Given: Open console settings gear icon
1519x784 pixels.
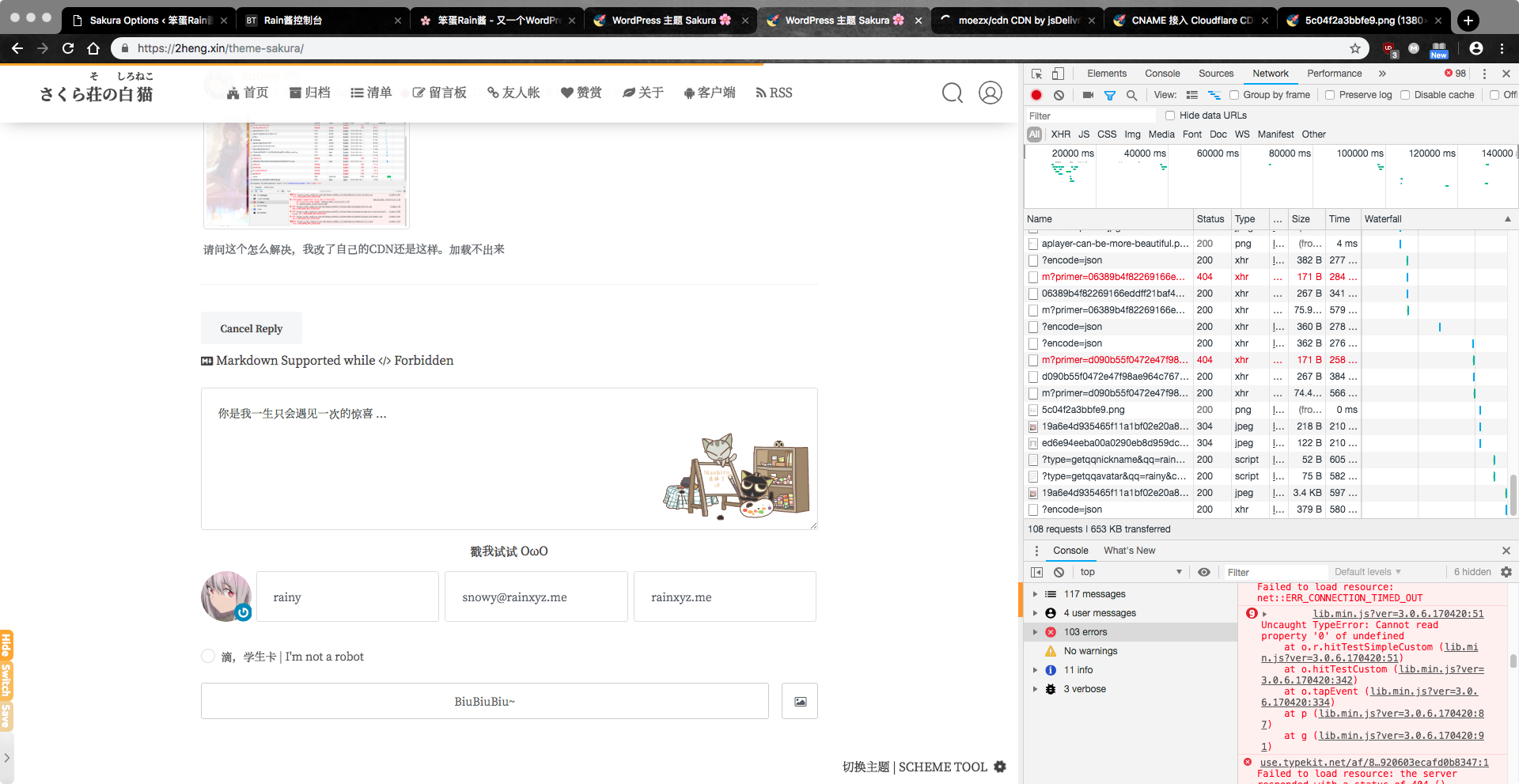Looking at the screenshot, I should pyautogui.click(x=1506, y=572).
